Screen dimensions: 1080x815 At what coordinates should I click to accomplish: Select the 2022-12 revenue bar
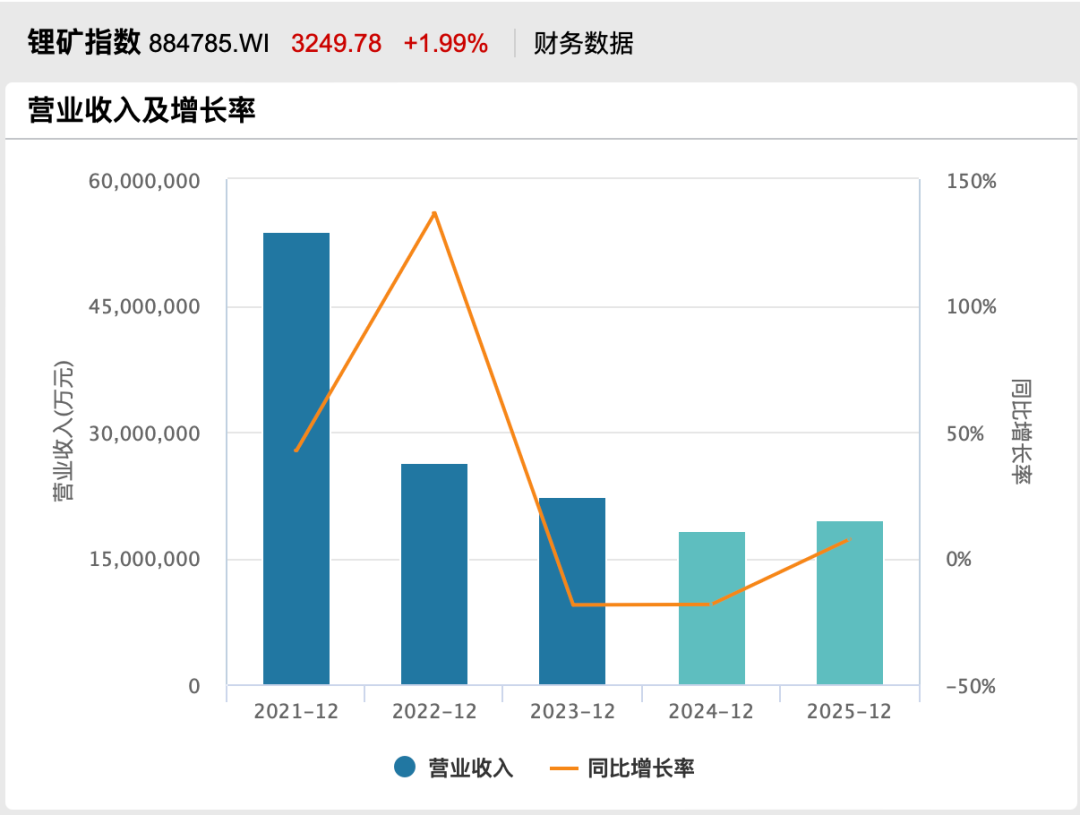(x=434, y=574)
